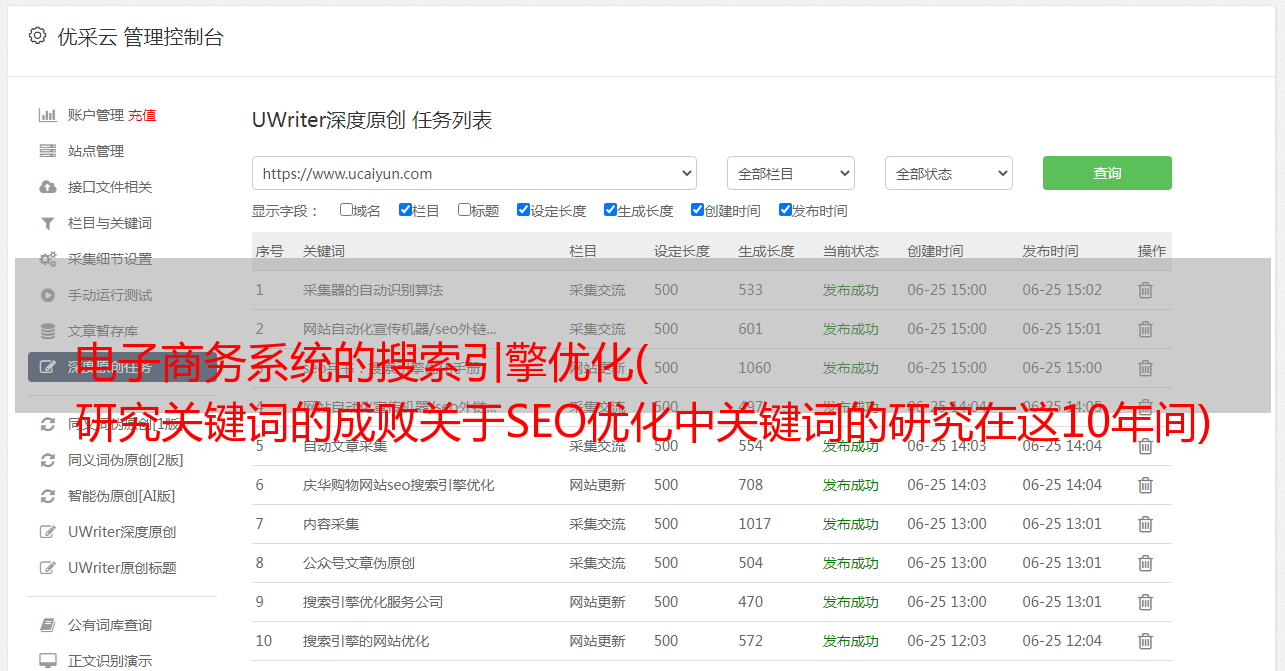Uncheck the 发布时间 checkbox
This screenshot has width=1285, height=671.
[x=785, y=210]
